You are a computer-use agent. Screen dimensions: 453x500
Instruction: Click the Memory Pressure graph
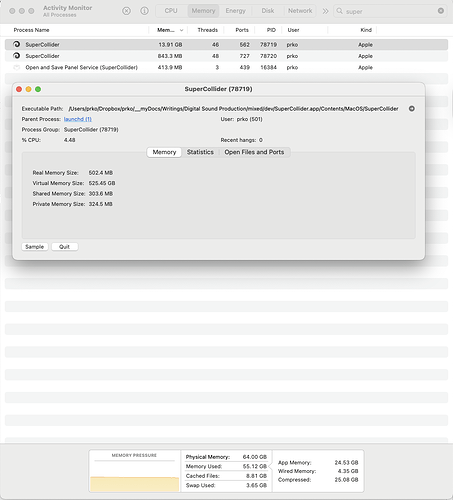(134, 477)
